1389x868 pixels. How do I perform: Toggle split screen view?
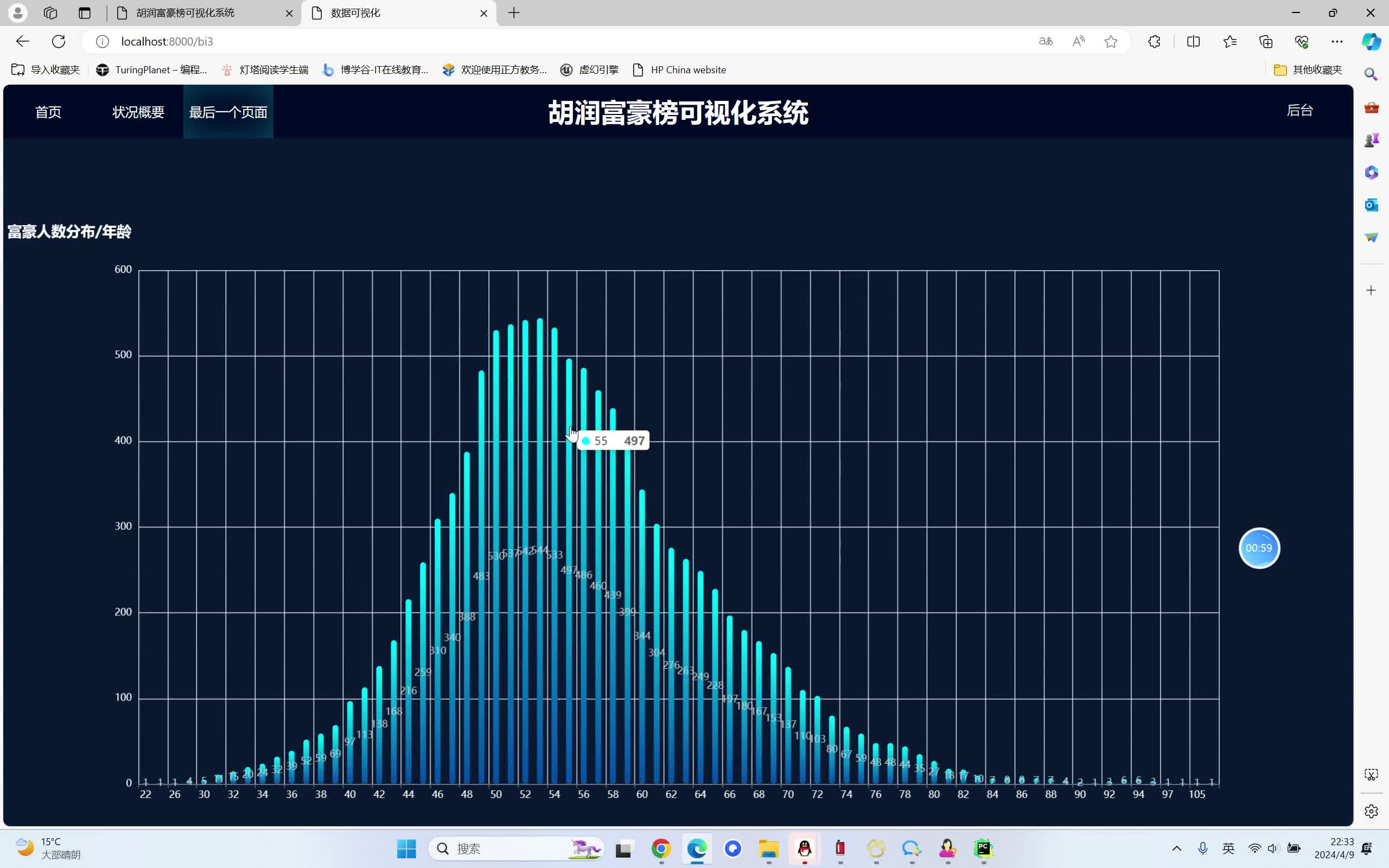click(x=1193, y=41)
